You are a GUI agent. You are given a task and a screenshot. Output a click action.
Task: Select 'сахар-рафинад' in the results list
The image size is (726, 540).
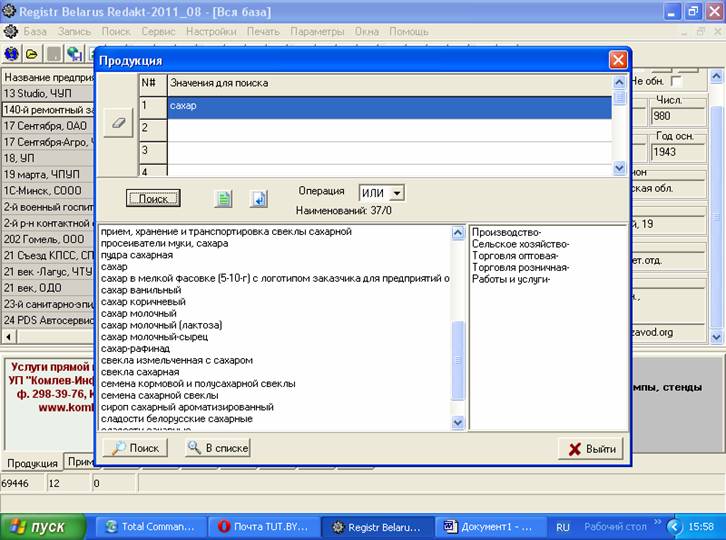click(x=137, y=348)
